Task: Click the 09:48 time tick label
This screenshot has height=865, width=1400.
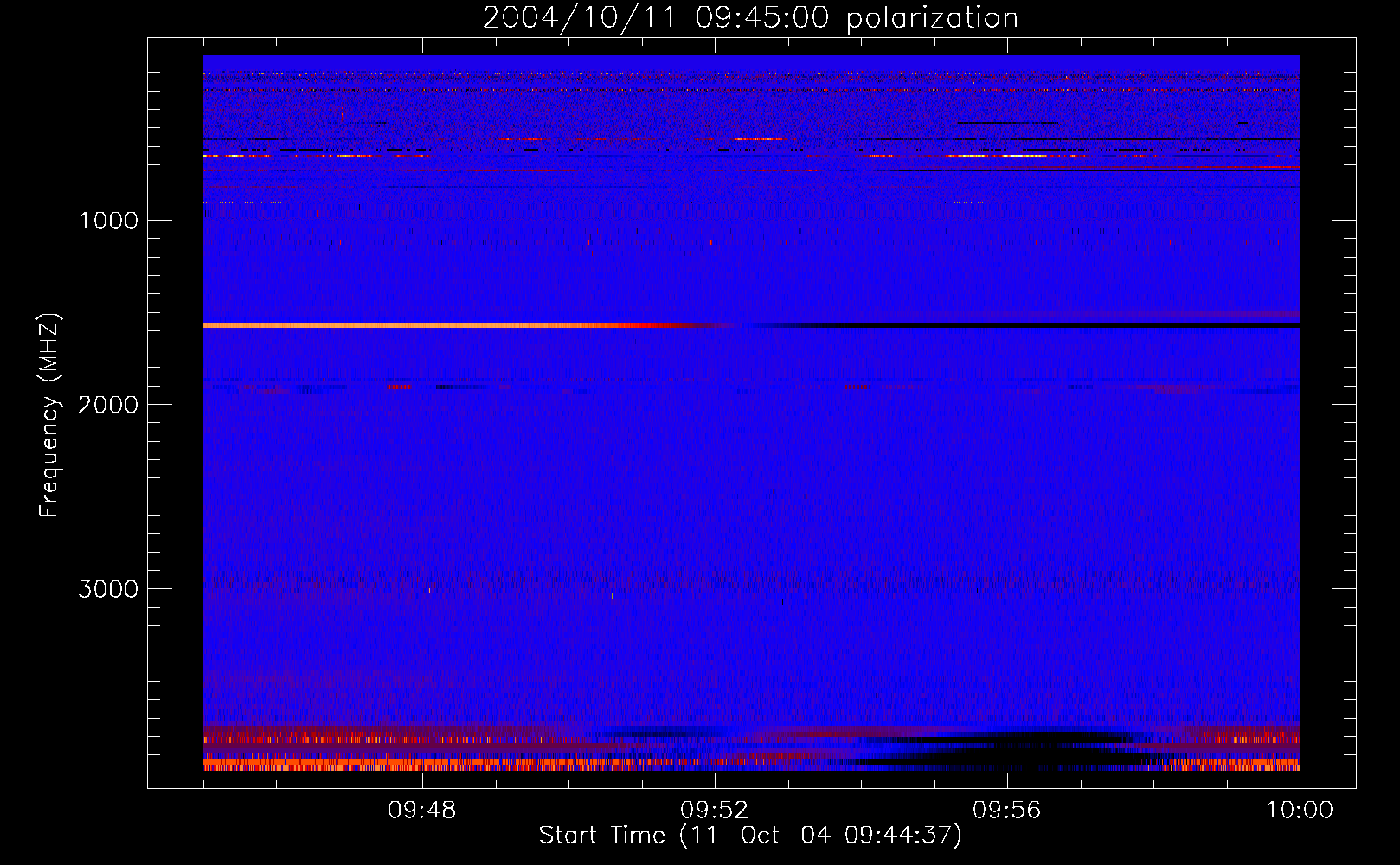Action: tap(422, 811)
